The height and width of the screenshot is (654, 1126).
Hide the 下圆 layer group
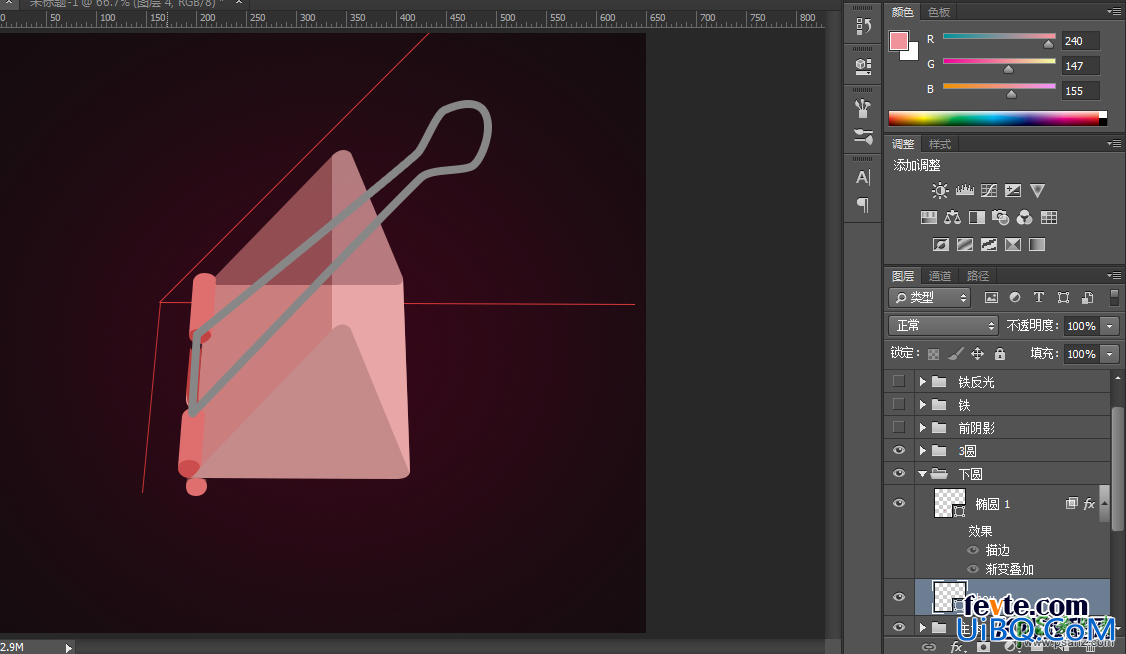click(x=898, y=473)
